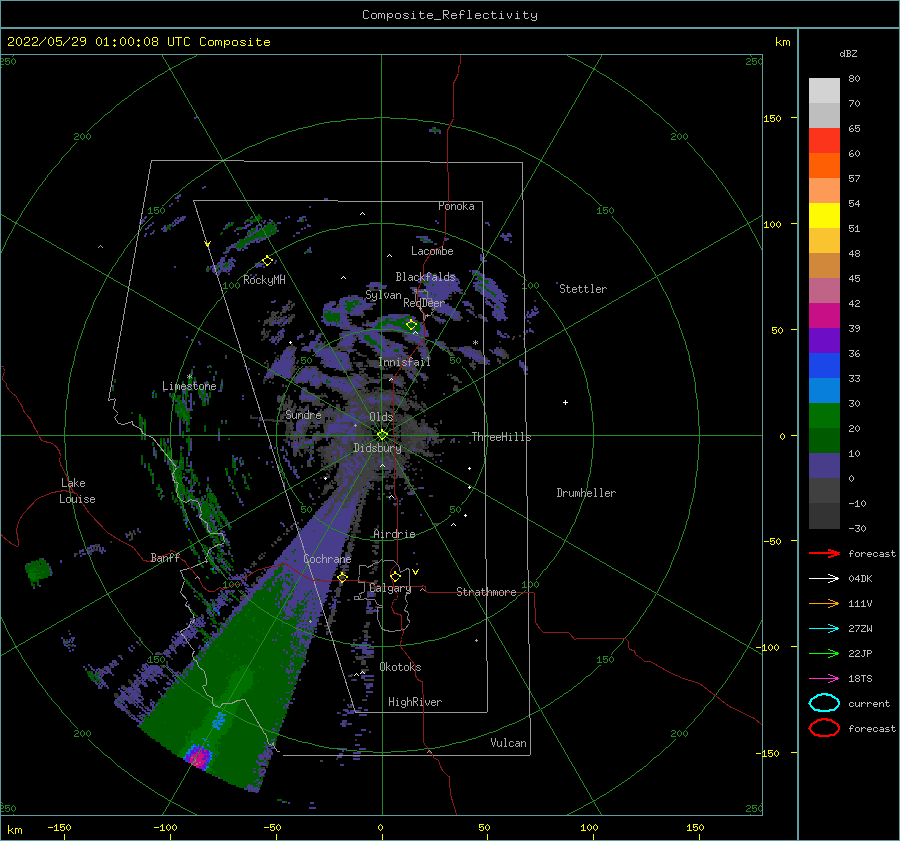Image resolution: width=900 pixels, height=841 pixels.
Task: Click the radar site diamond between Olds and Didsbury
Action: 382,435
